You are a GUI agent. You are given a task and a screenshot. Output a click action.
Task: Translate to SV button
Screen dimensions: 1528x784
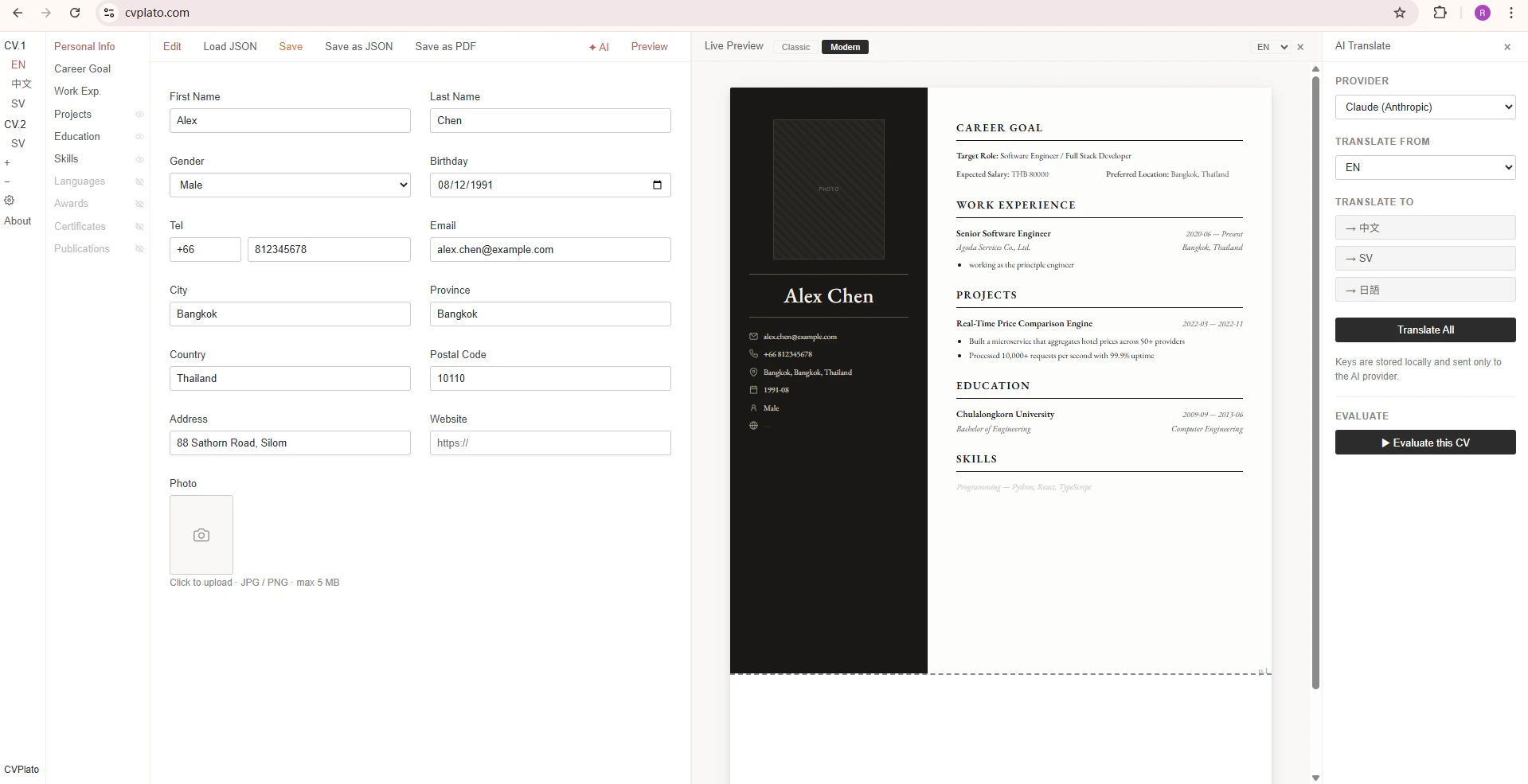coord(1425,258)
